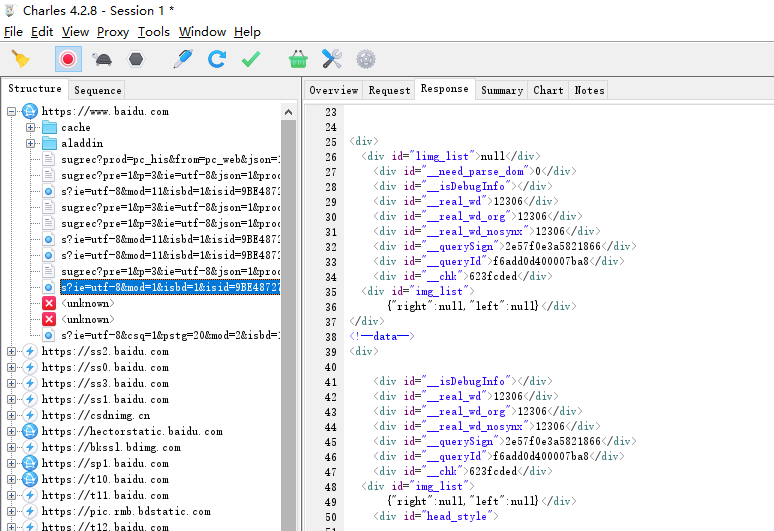Click the __querySign line 32 in response
774x531 pixels.
click(504, 246)
